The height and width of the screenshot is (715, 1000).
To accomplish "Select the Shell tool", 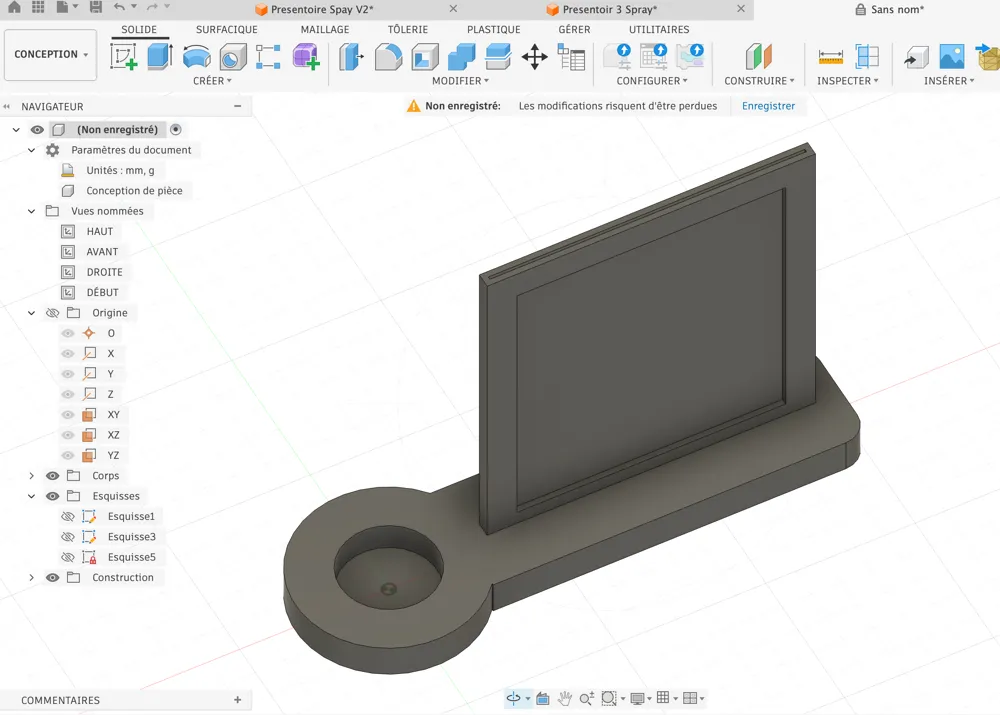I will (x=425, y=57).
